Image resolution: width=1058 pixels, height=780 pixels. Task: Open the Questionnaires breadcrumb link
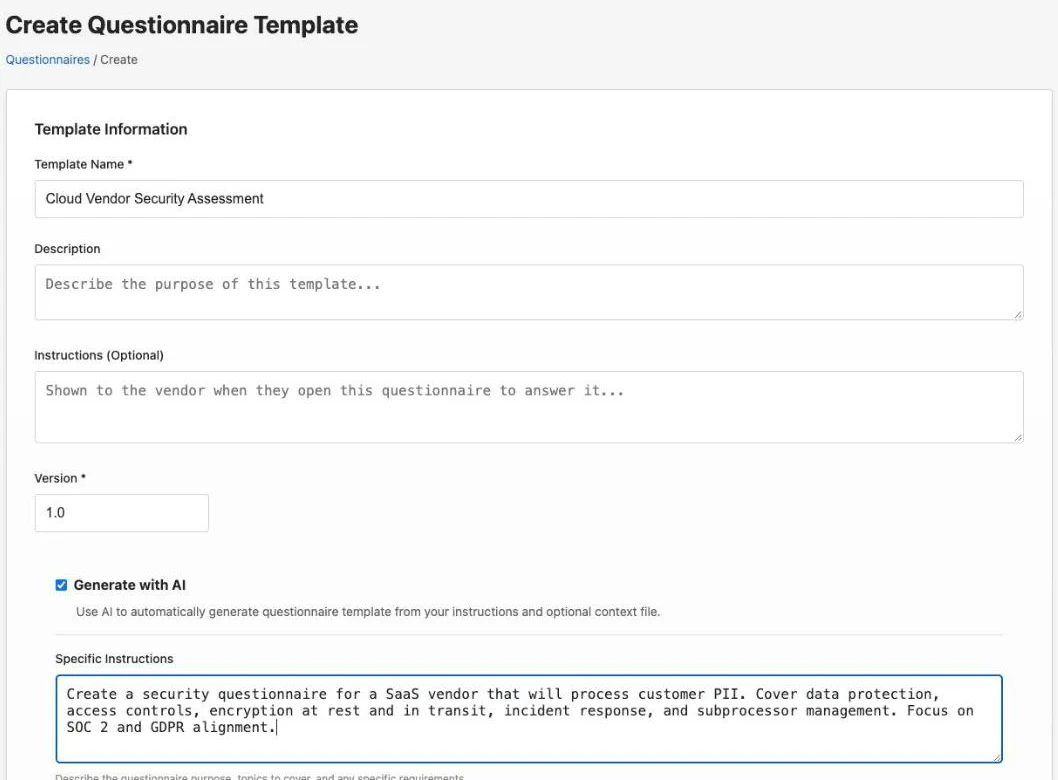pyautogui.click(x=47, y=59)
